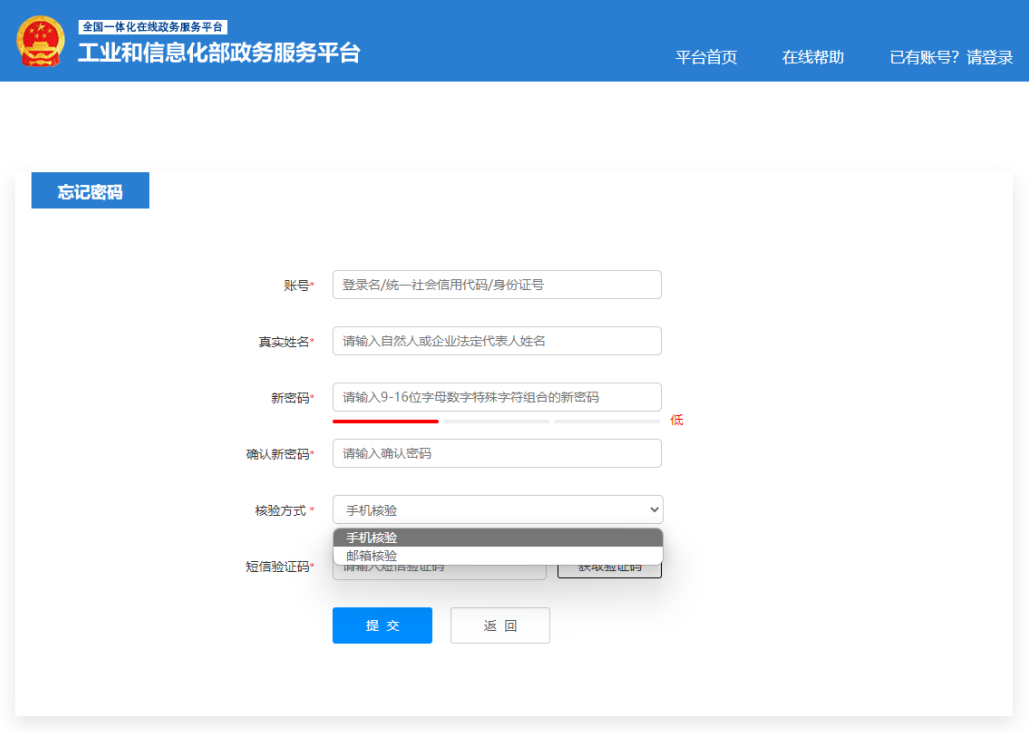
Task: Click the 获取验证码 button
Action: (609, 565)
